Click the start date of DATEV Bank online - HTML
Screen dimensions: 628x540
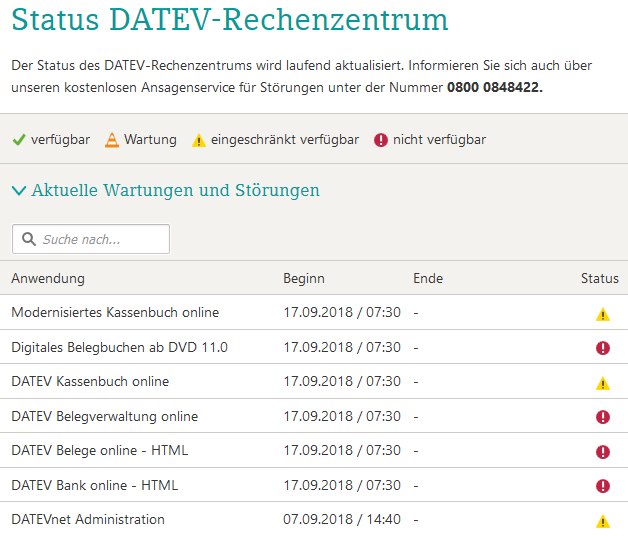342,486
